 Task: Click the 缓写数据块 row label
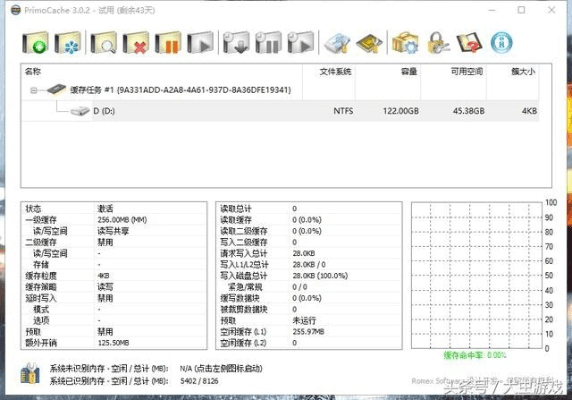tap(240, 298)
